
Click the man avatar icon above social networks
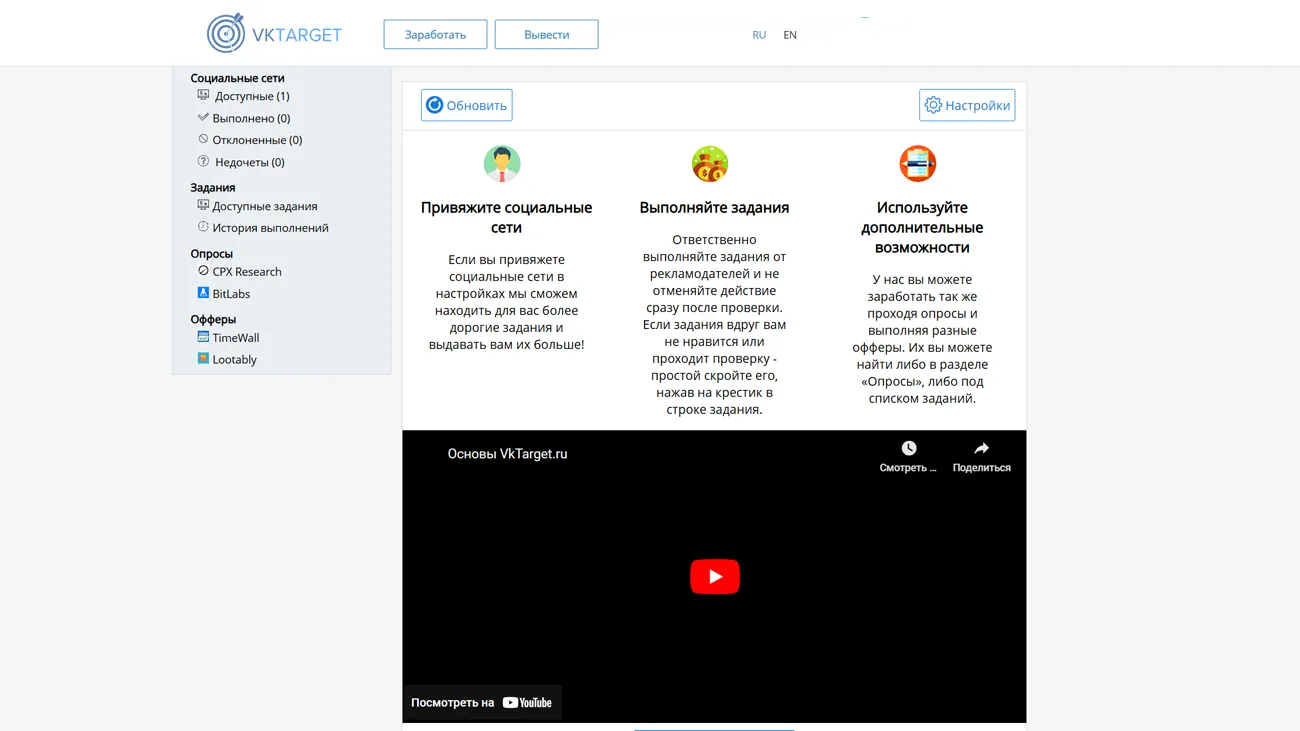[x=502, y=164]
